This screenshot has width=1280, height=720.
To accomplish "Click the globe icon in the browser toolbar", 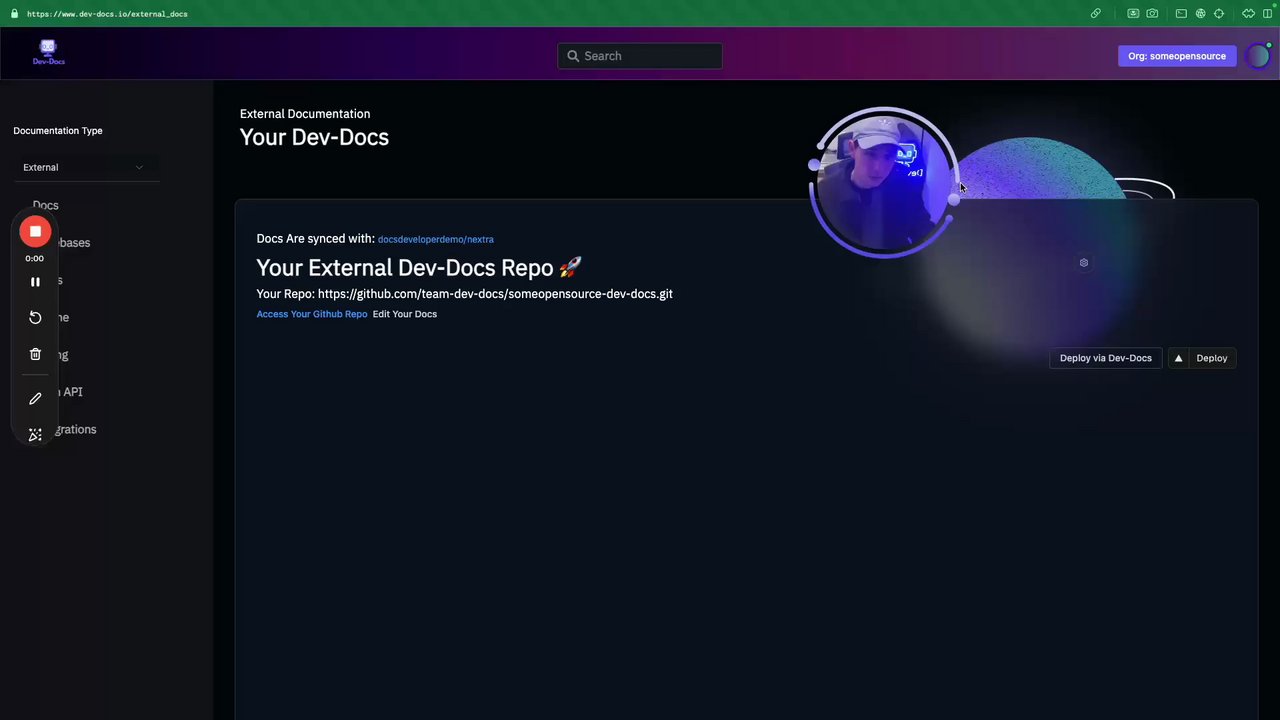I will tap(1200, 14).
